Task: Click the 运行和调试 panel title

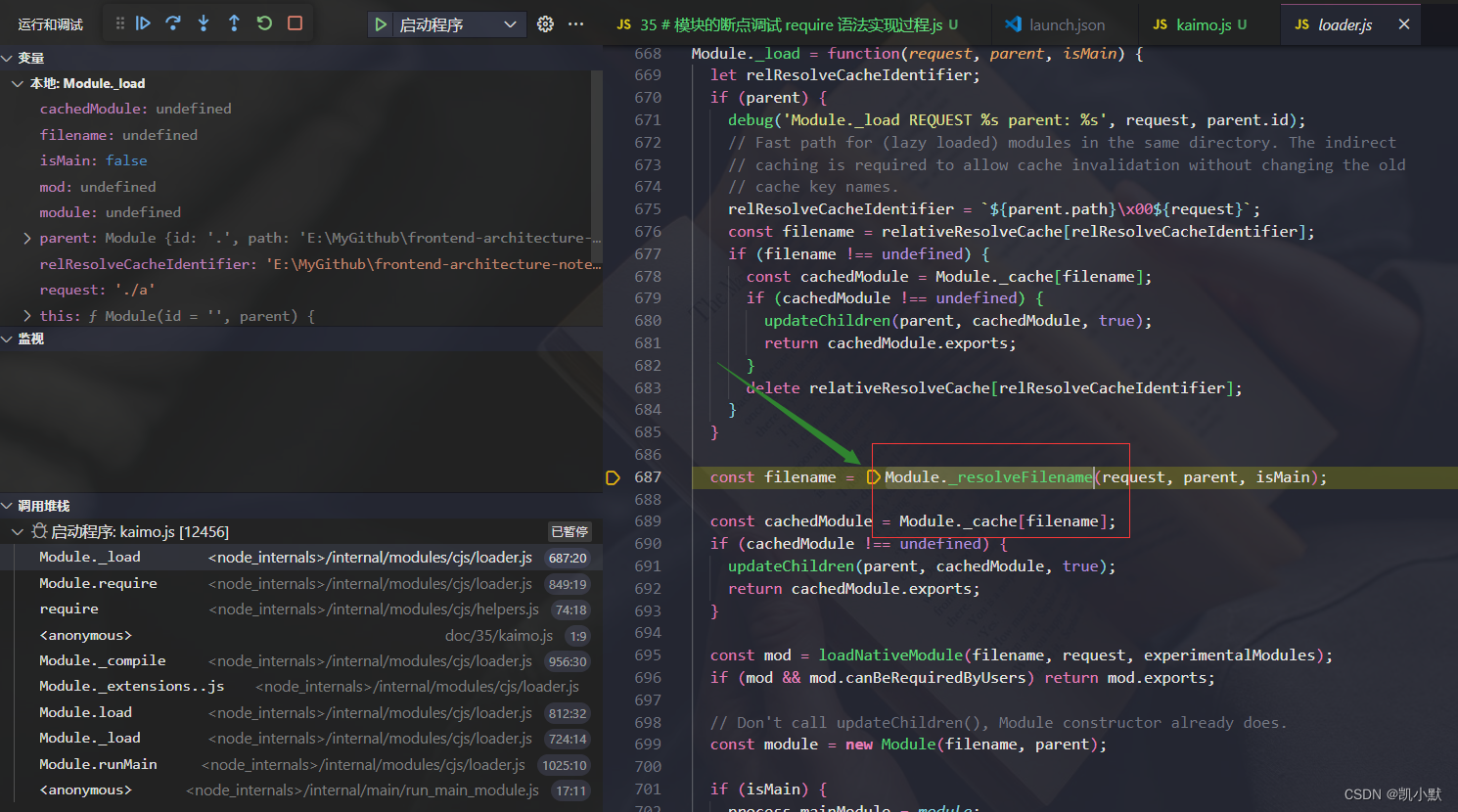Action: point(51,24)
